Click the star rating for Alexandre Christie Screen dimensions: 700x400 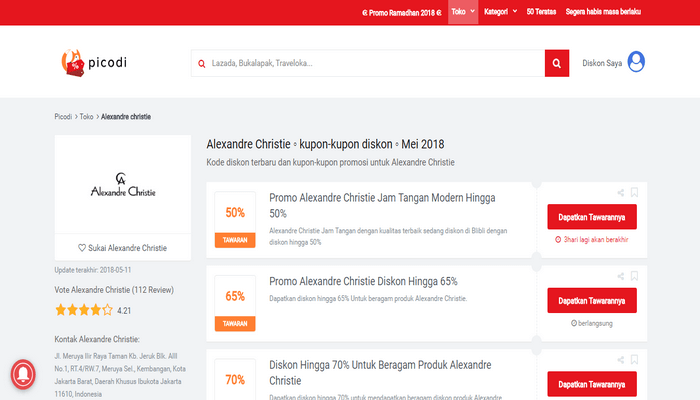click(84, 310)
